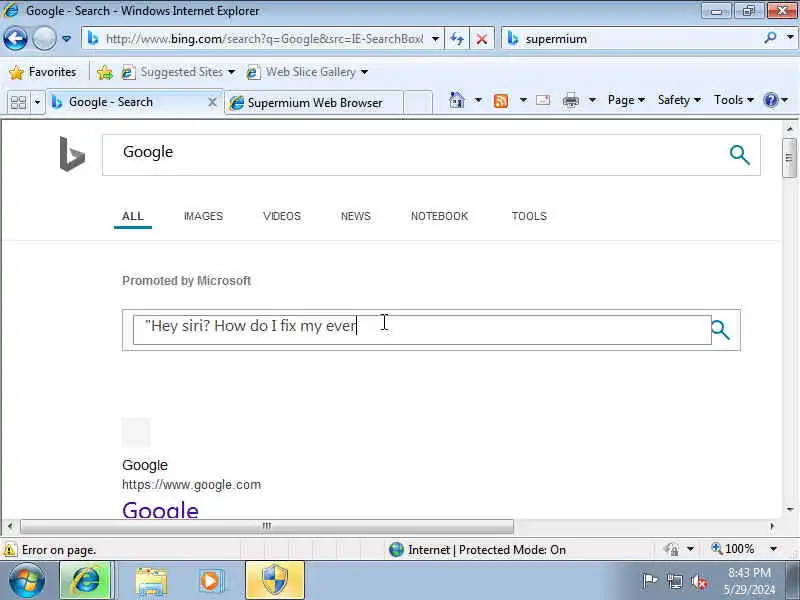Open the search provider dropdown arrow
The height and width of the screenshot is (600, 800).
(x=790, y=37)
